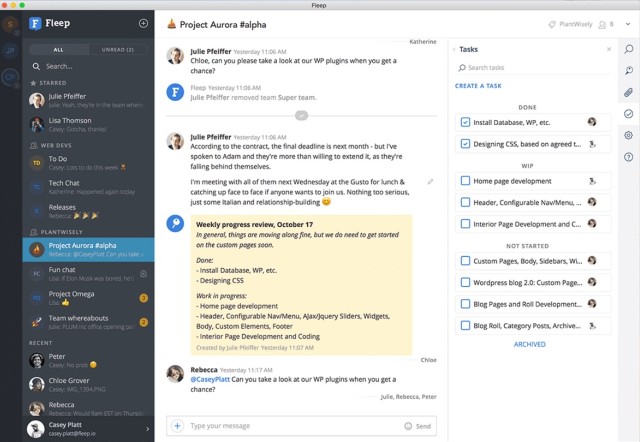Click the Search tasks field
Viewport: 640px width, 442px height.
532,68
